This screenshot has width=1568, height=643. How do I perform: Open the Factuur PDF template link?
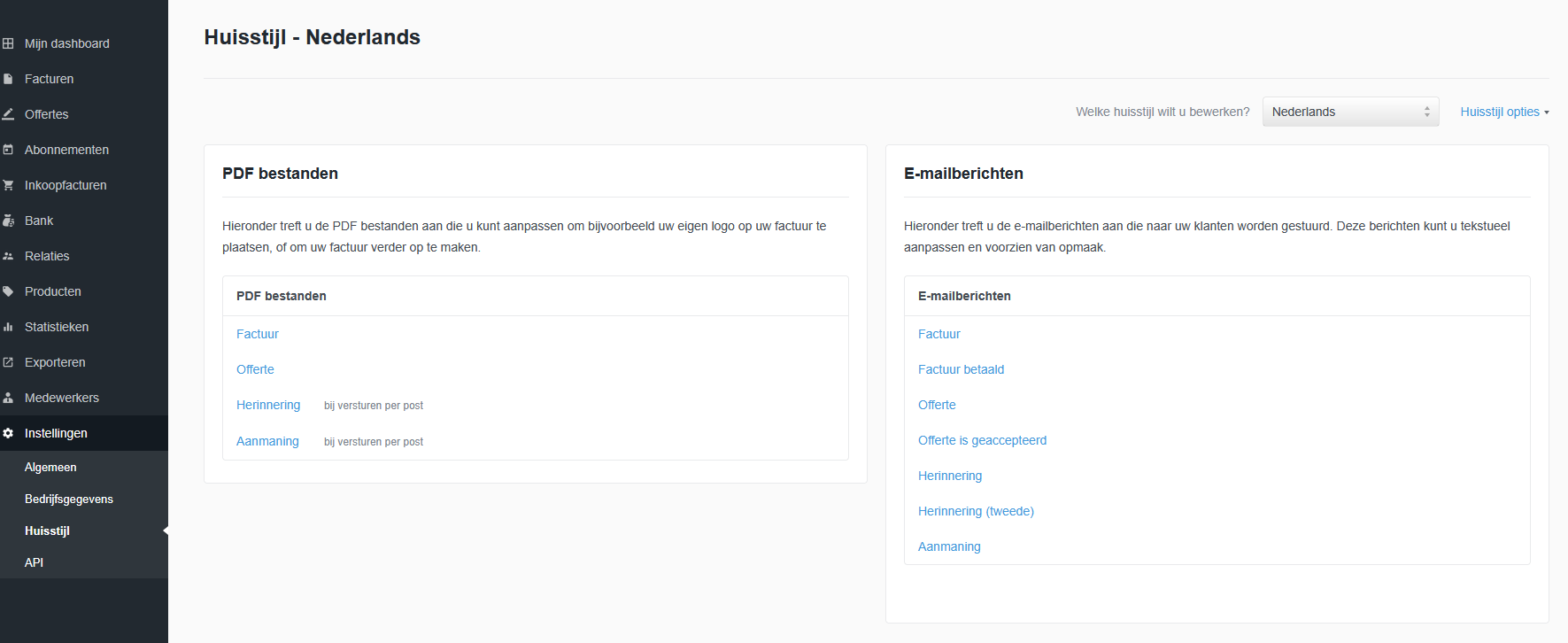click(258, 334)
